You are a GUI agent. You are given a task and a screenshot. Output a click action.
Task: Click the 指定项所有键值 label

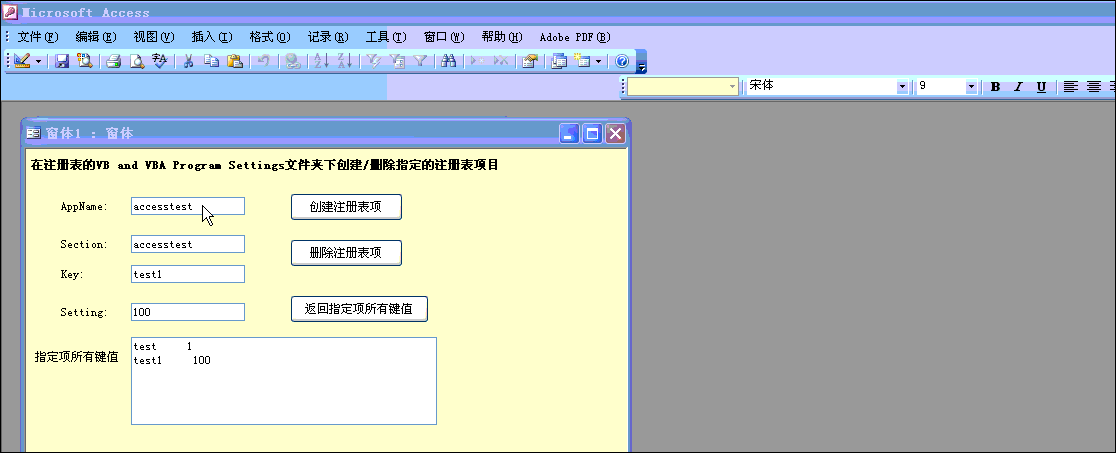coord(76,357)
